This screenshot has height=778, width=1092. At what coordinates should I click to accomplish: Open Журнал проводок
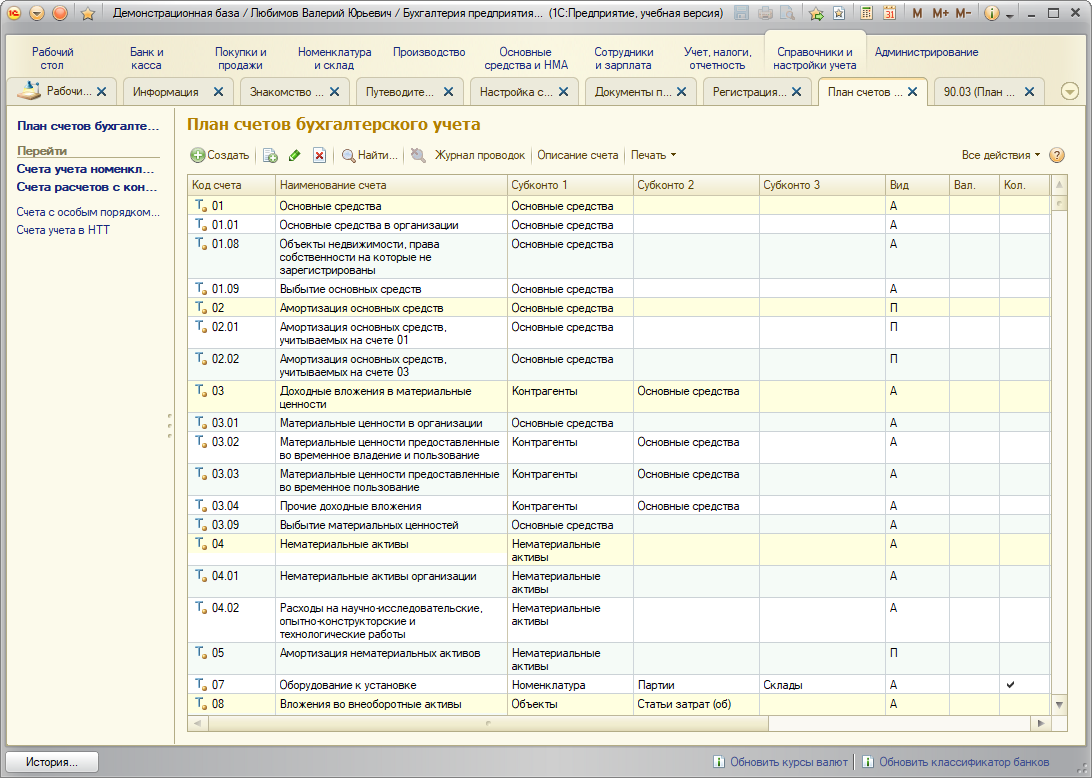pyautogui.click(x=480, y=155)
